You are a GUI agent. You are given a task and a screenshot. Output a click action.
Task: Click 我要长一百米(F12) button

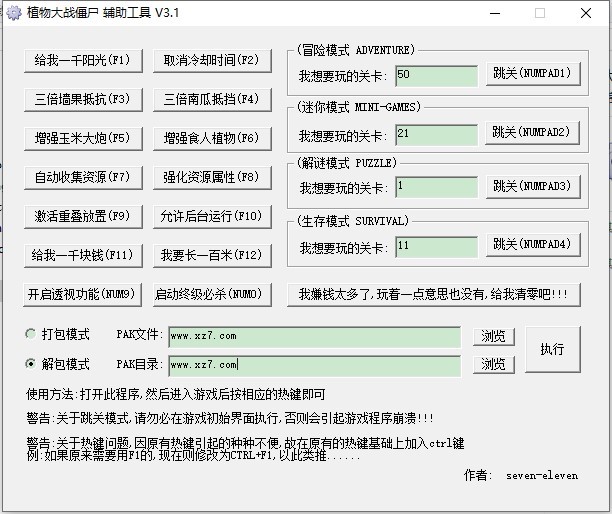pyautogui.click(x=212, y=256)
